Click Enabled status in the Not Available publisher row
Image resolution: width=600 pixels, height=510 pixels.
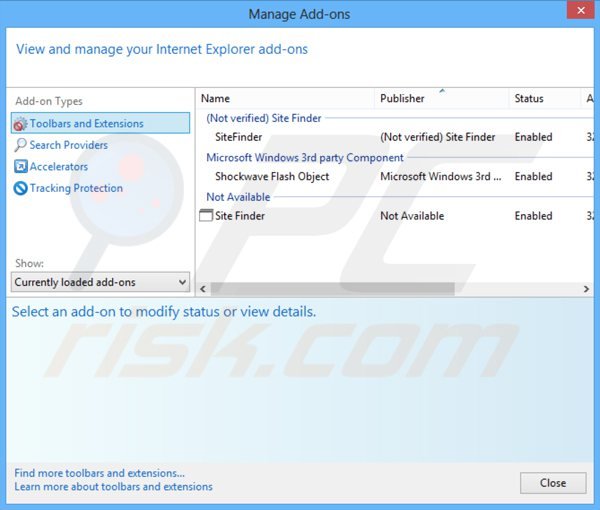[x=533, y=216]
